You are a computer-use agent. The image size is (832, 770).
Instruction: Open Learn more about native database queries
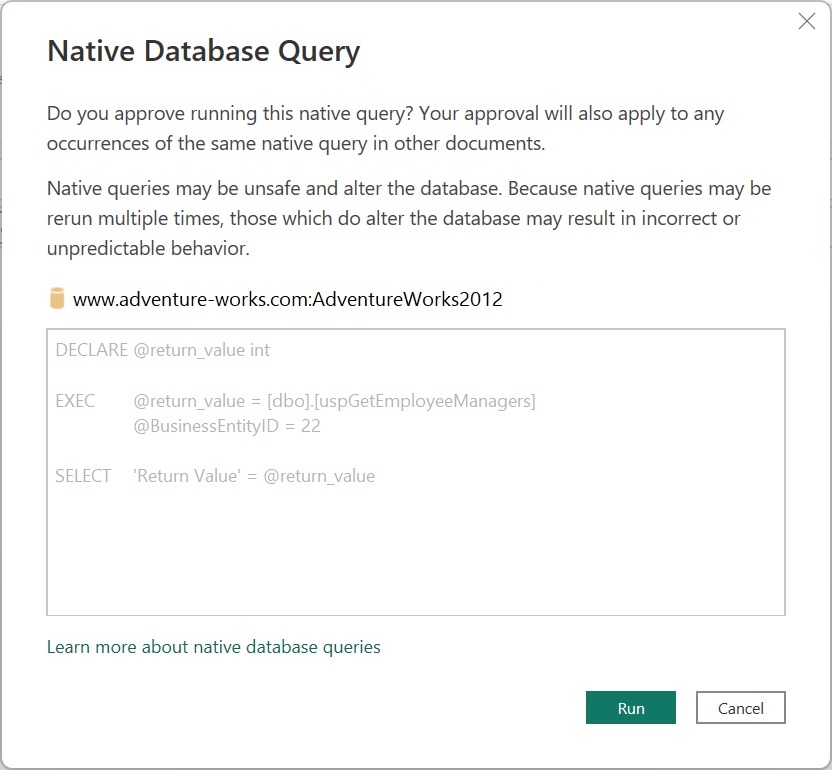(x=213, y=647)
